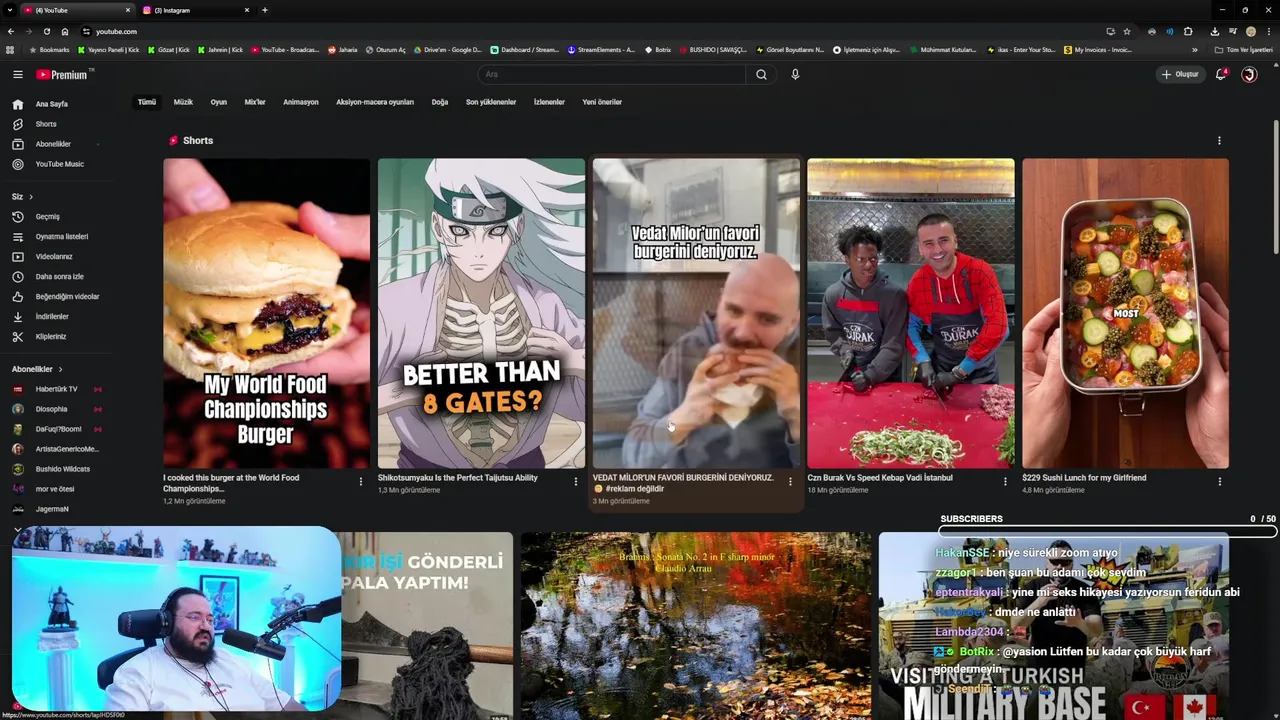Select the Oyun filter chip
The image size is (1280, 720).
pyautogui.click(x=218, y=102)
